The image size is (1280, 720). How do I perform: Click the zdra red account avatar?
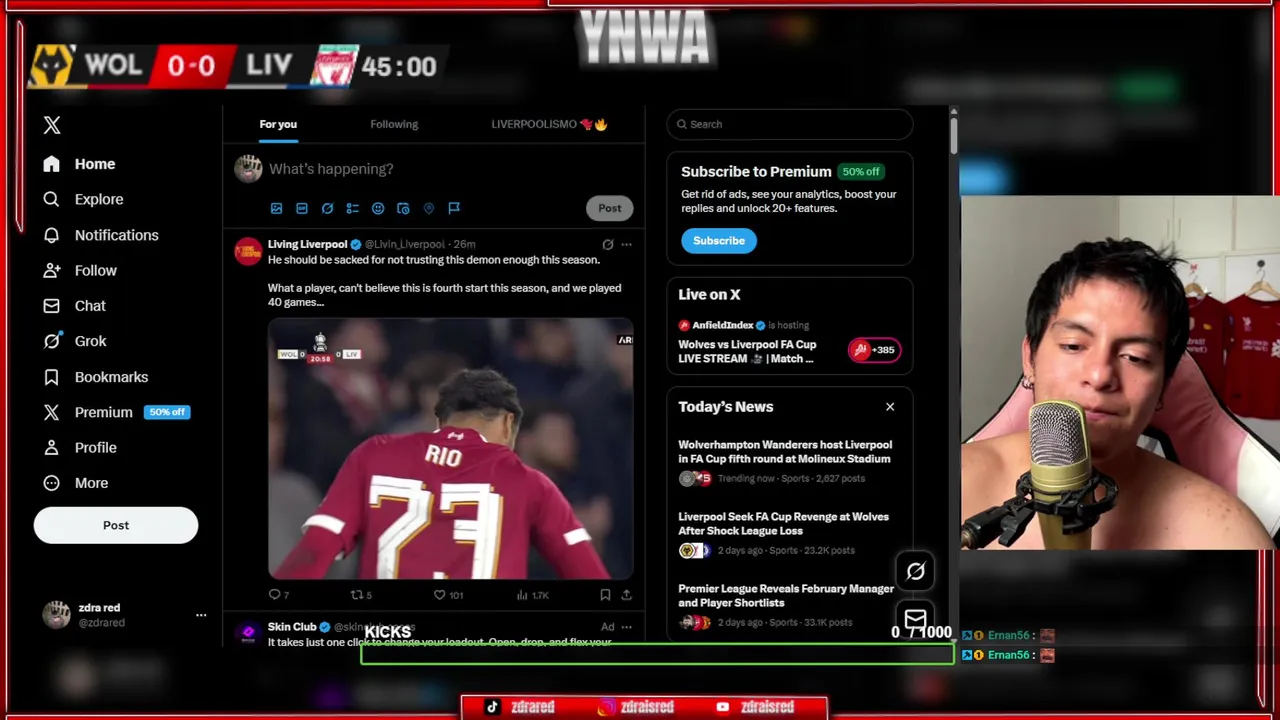coord(56,615)
